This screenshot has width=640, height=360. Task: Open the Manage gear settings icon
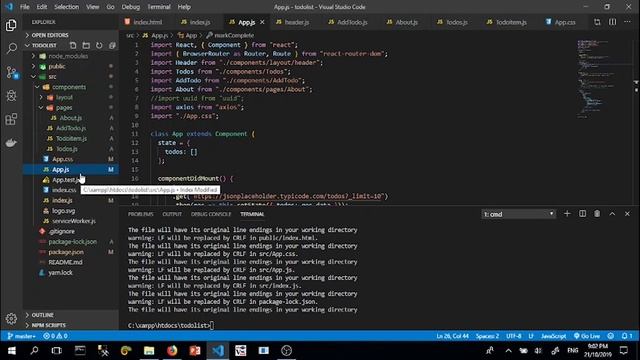coord(11,318)
